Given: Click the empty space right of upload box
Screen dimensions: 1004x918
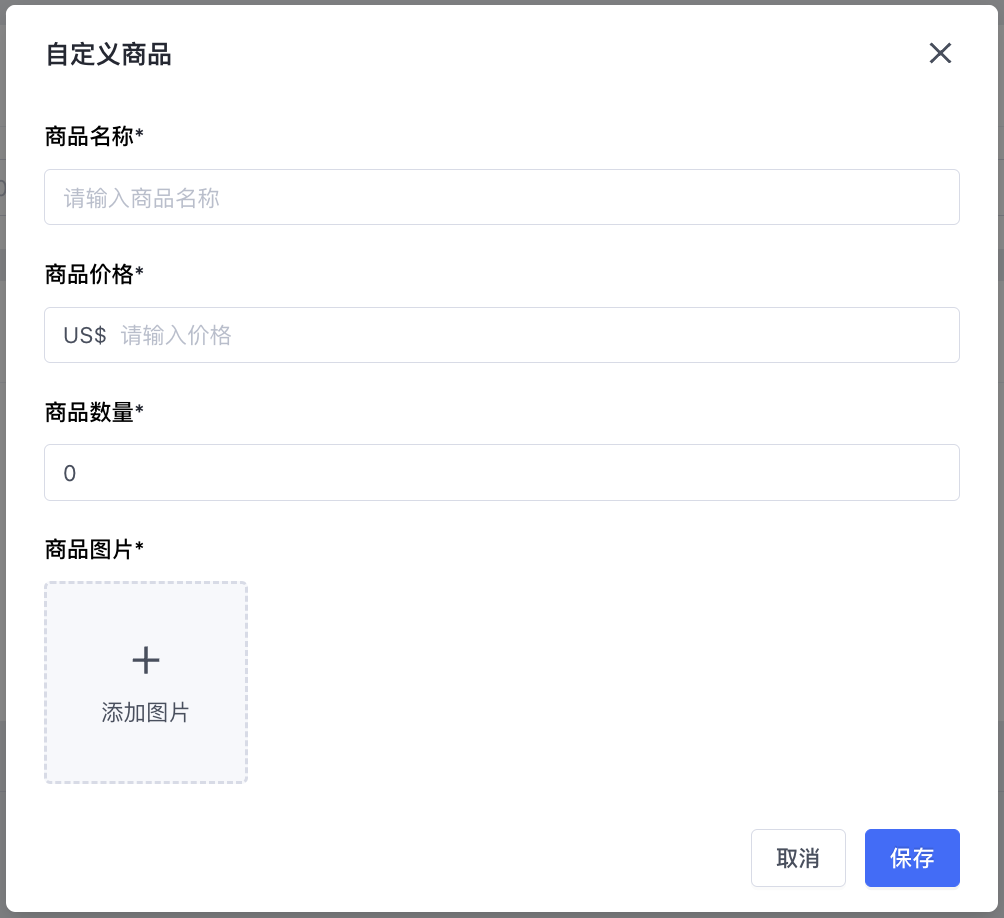Looking at the screenshot, I should (600, 682).
